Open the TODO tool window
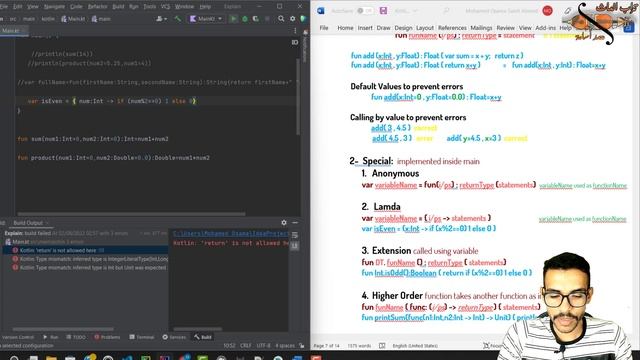 click(76, 337)
